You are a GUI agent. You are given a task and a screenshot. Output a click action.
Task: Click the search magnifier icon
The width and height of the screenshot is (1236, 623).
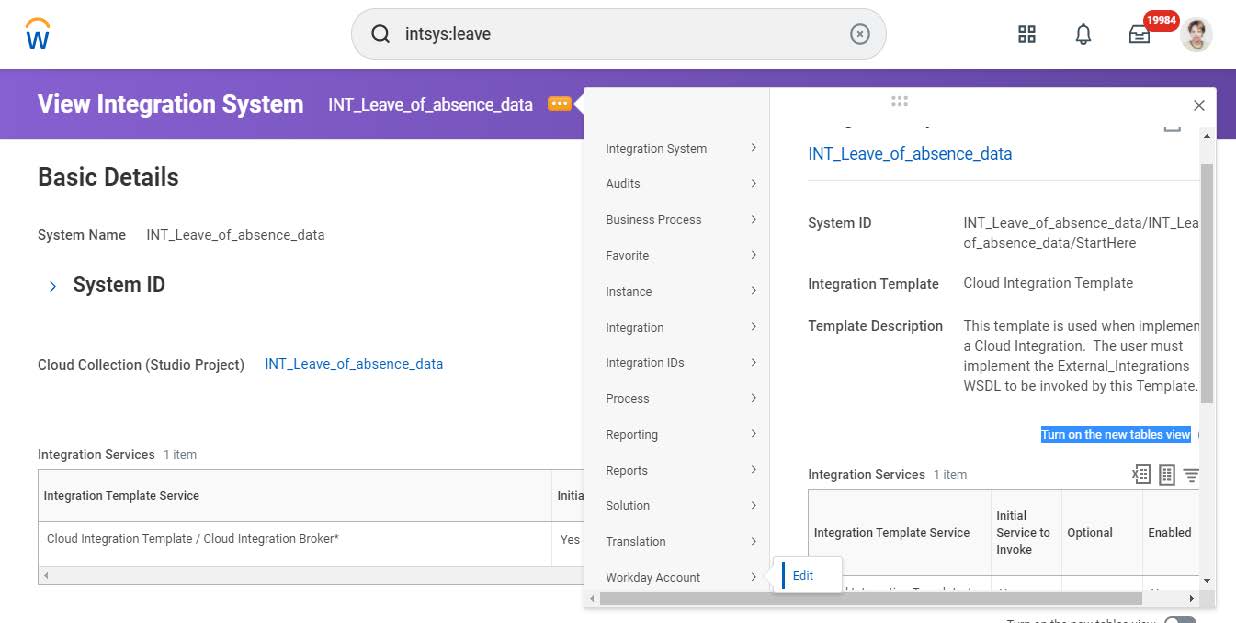(381, 34)
